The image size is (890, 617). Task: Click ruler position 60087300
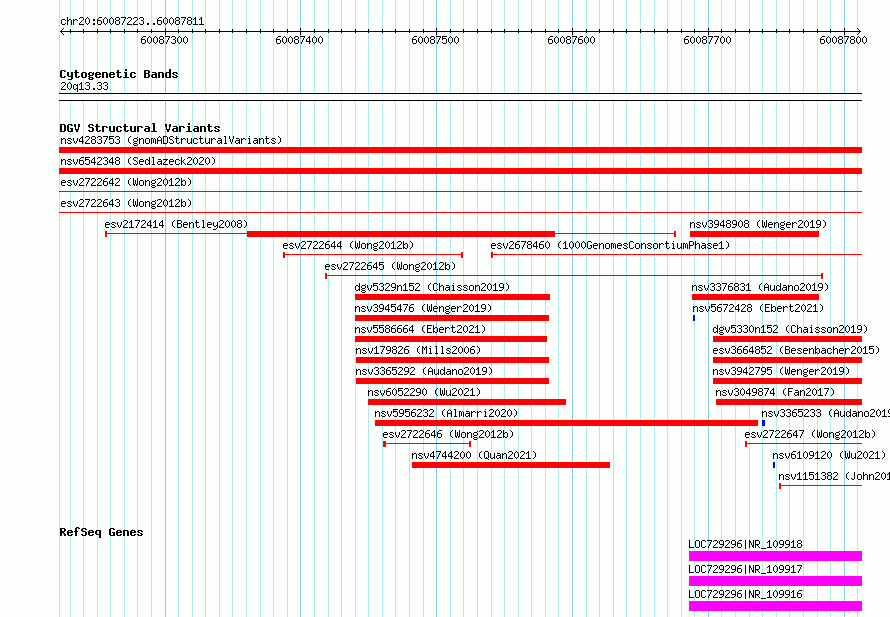[x=165, y=40]
